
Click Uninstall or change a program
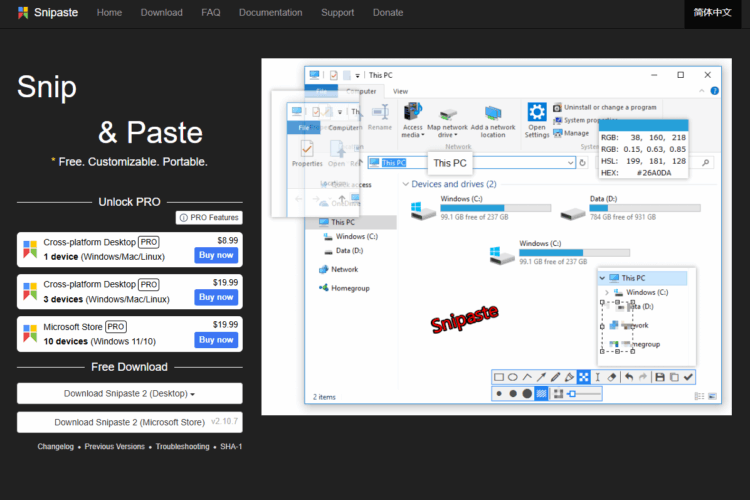point(605,108)
